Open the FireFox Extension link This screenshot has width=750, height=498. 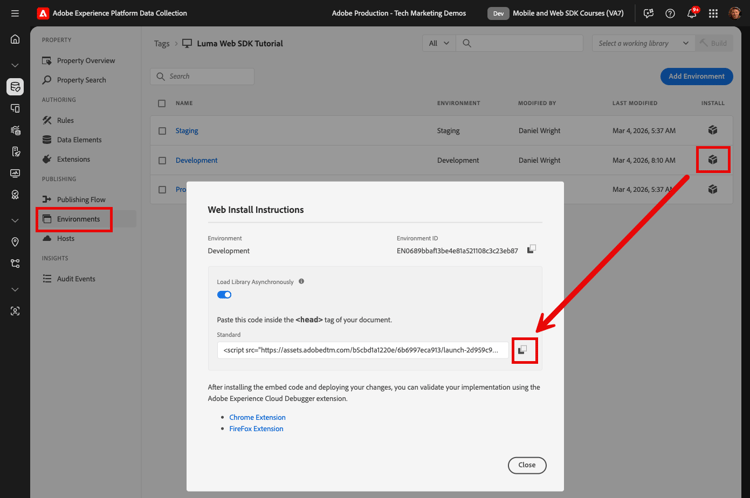click(256, 429)
